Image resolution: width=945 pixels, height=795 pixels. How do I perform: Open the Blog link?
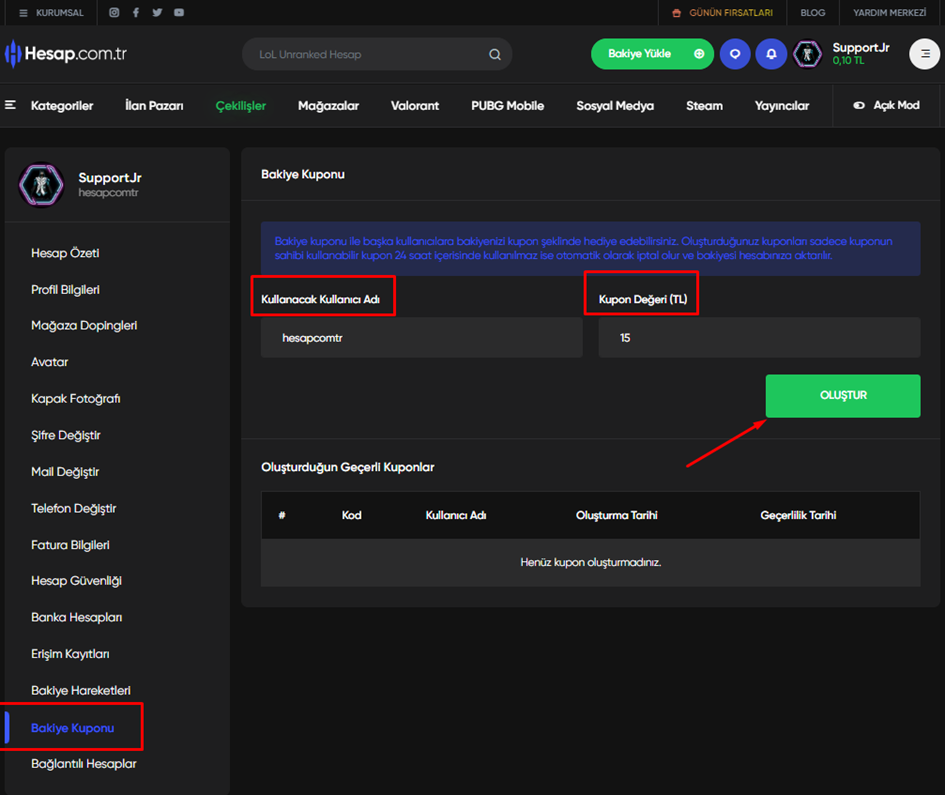tap(812, 13)
